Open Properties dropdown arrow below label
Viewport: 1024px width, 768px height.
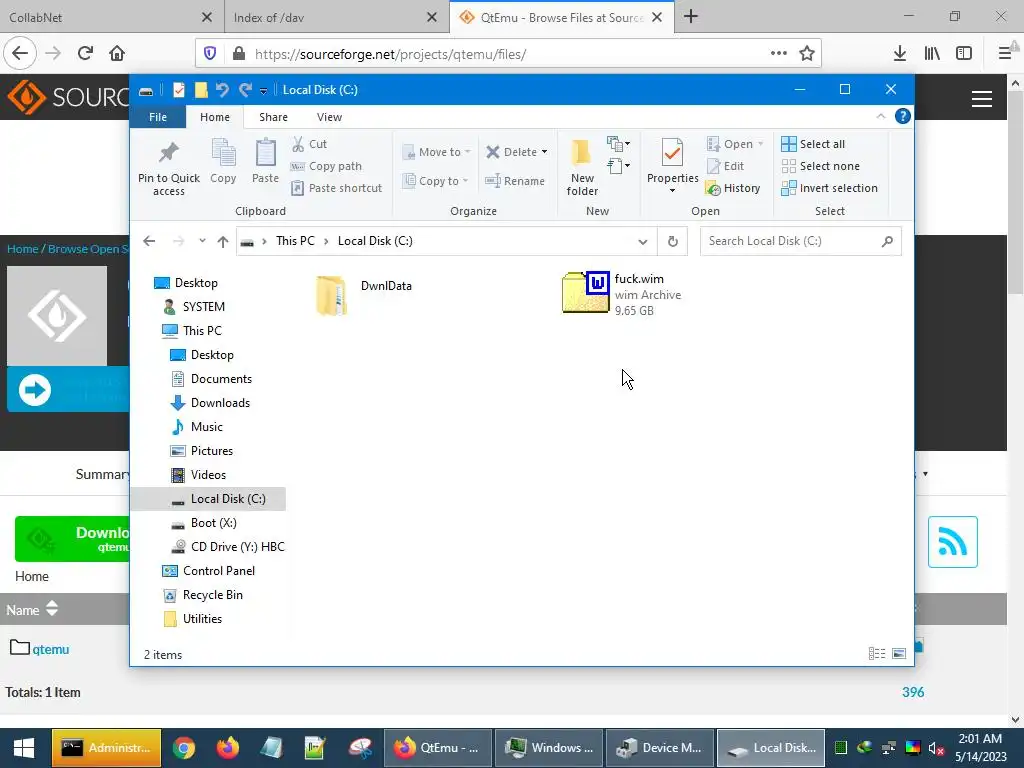coord(672,191)
